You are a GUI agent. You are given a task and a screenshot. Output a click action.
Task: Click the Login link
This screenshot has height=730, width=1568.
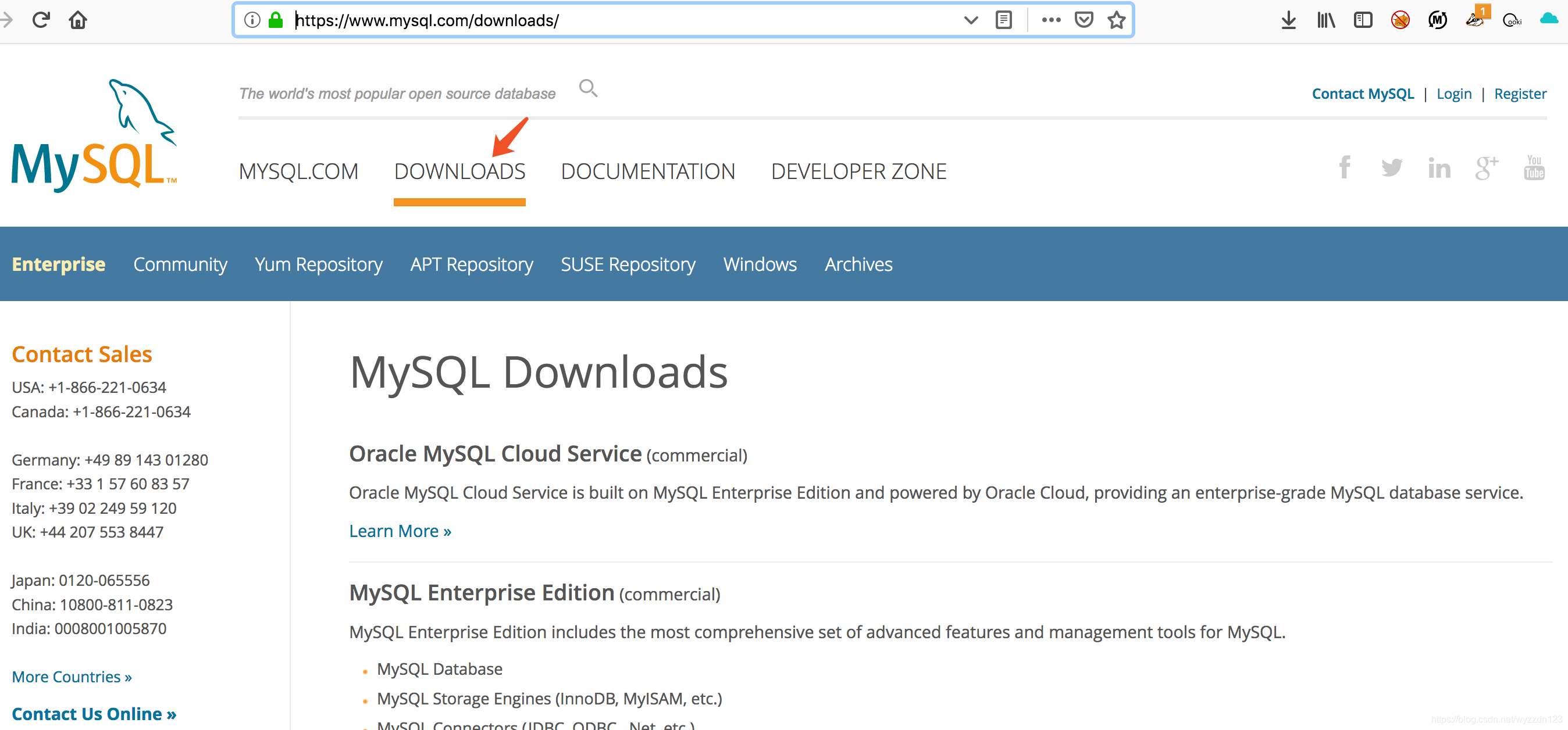1453,94
